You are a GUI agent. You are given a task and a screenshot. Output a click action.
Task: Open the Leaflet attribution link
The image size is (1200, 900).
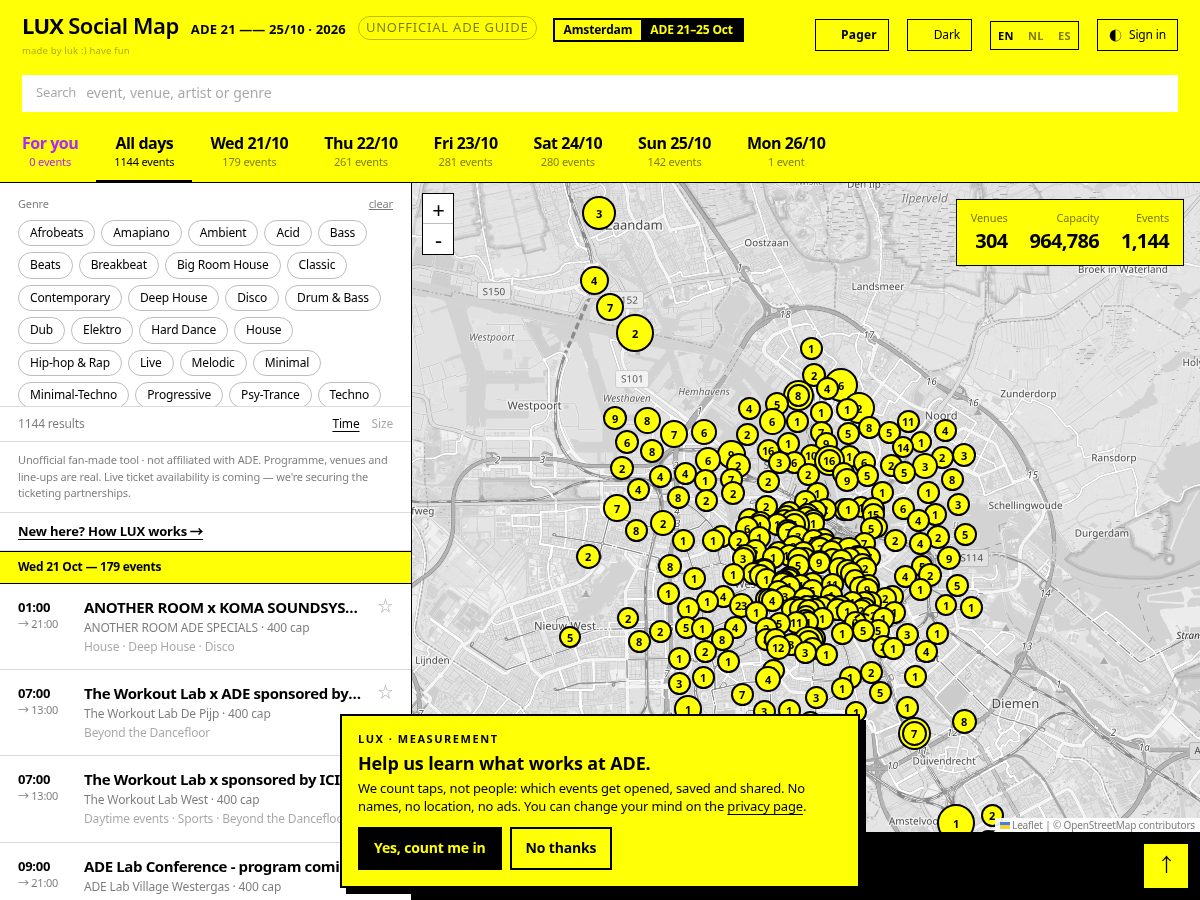(1021, 825)
